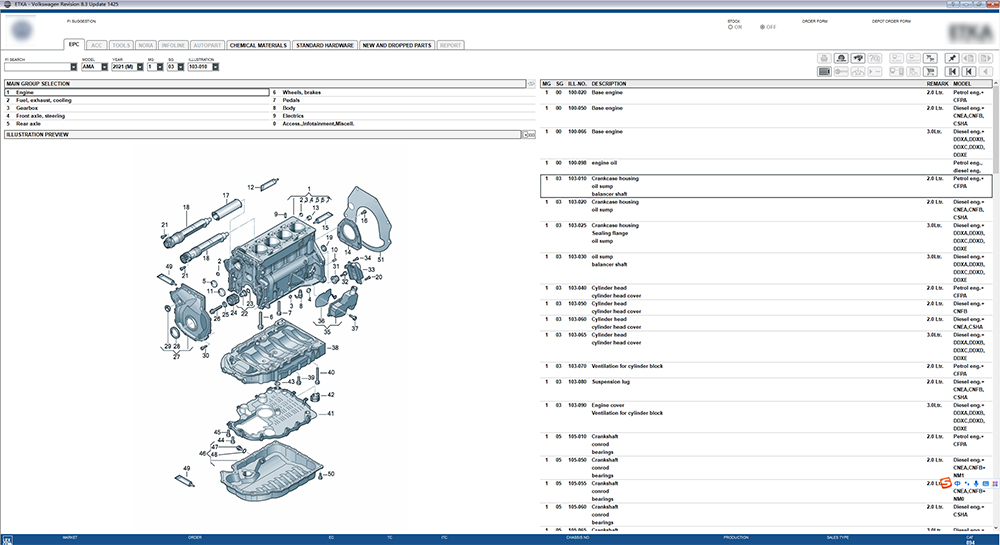This screenshot has height=545, width=1000.
Task: Switch to the Chemical Materials tab
Action: pos(258,45)
